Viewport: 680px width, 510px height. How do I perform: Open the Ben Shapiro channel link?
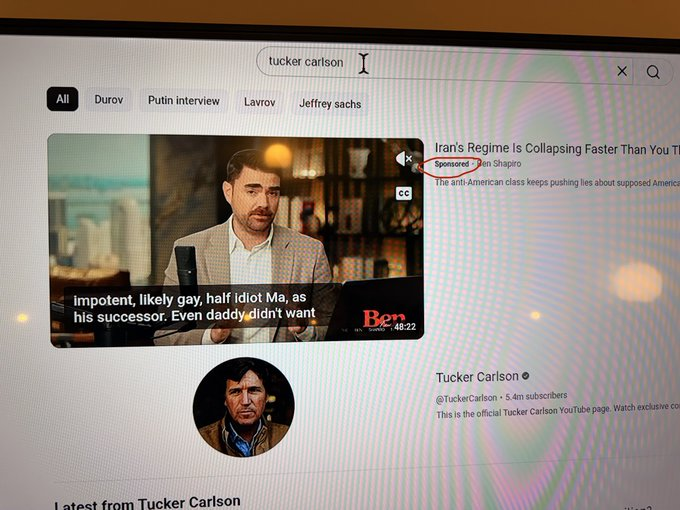click(499, 164)
